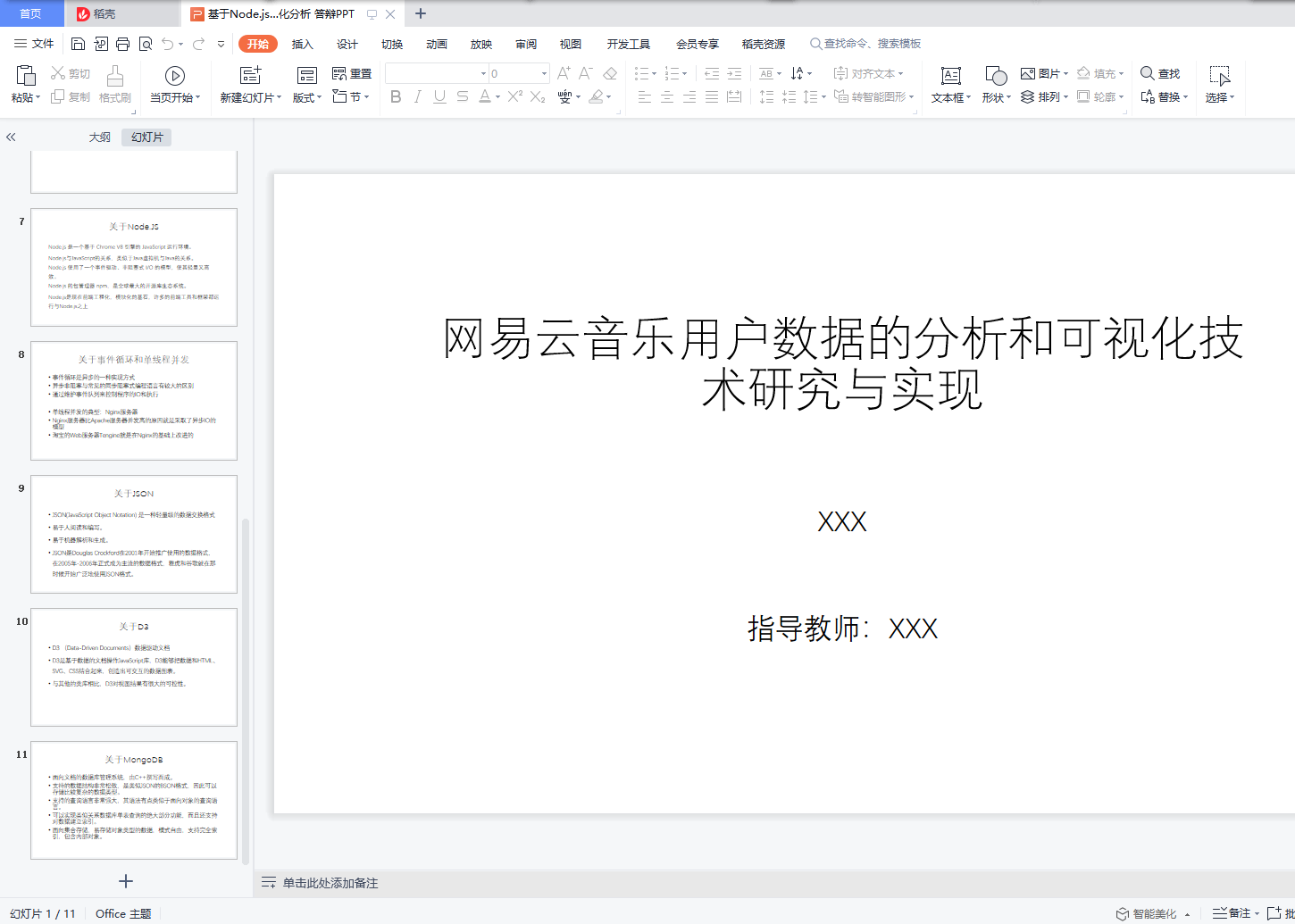This screenshot has width=1295, height=924.
Task: Click the Find (查找) magnifier button
Action: tap(1161, 74)
